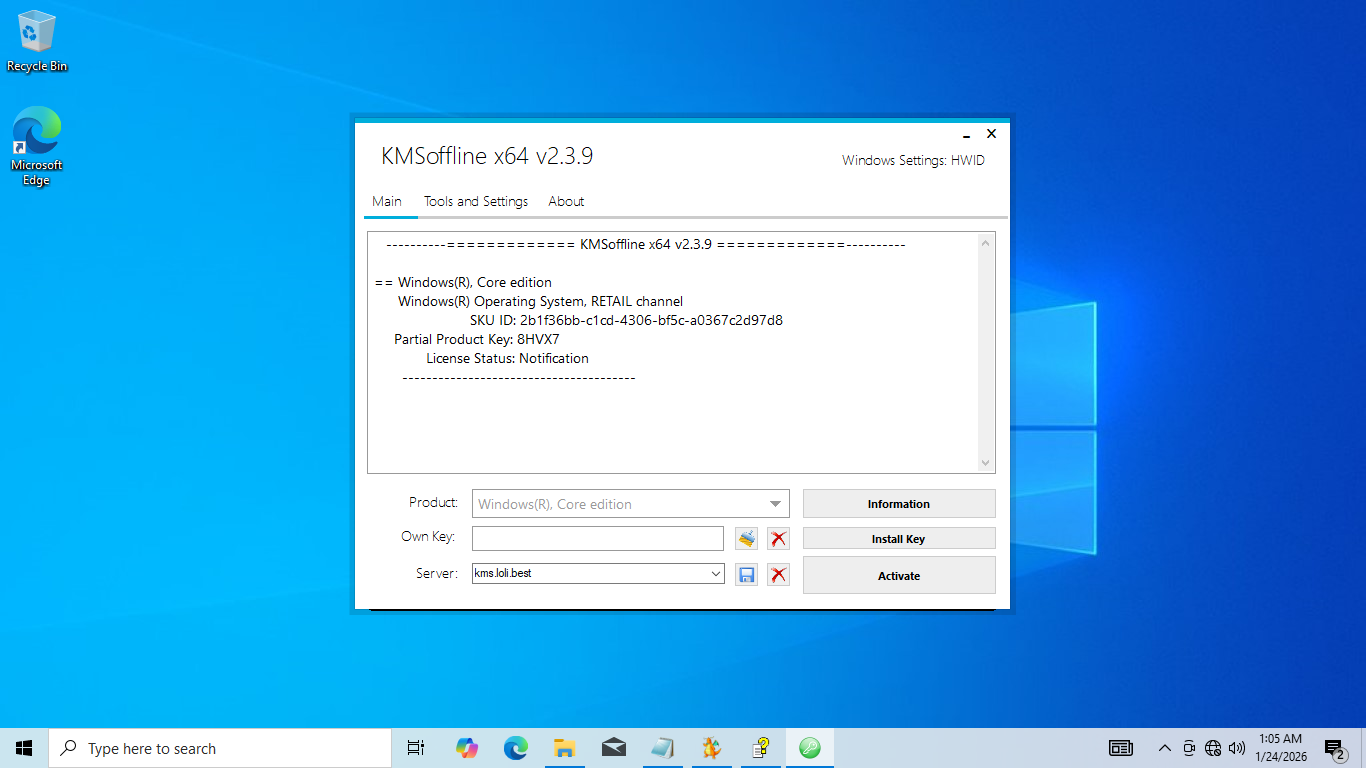Click the red X next to Server
The height and width of the screenshot is (768, 1366).
[778, 575]
